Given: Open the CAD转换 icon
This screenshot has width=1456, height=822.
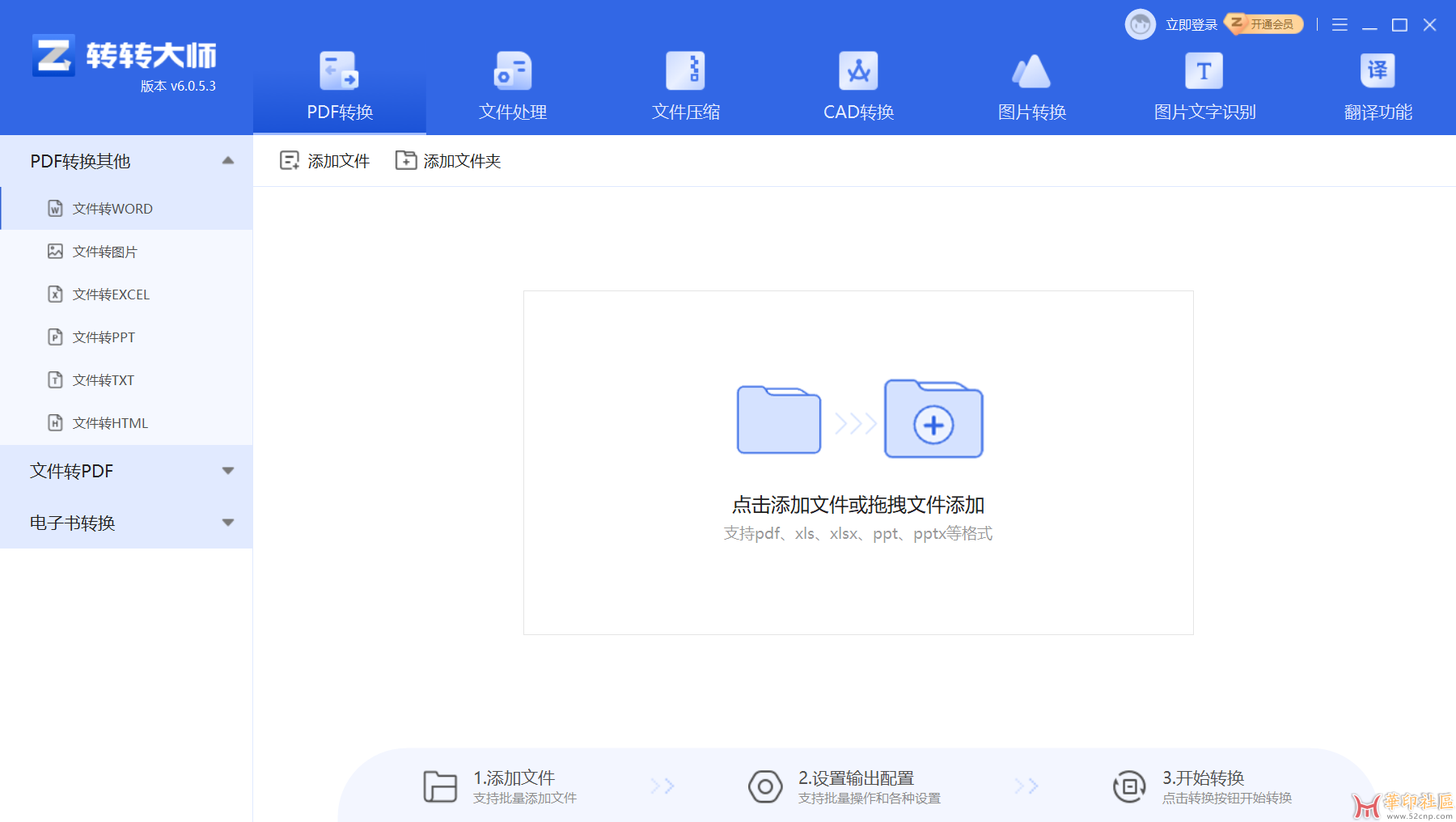Looking at the screenshot, I should point(858,71).
